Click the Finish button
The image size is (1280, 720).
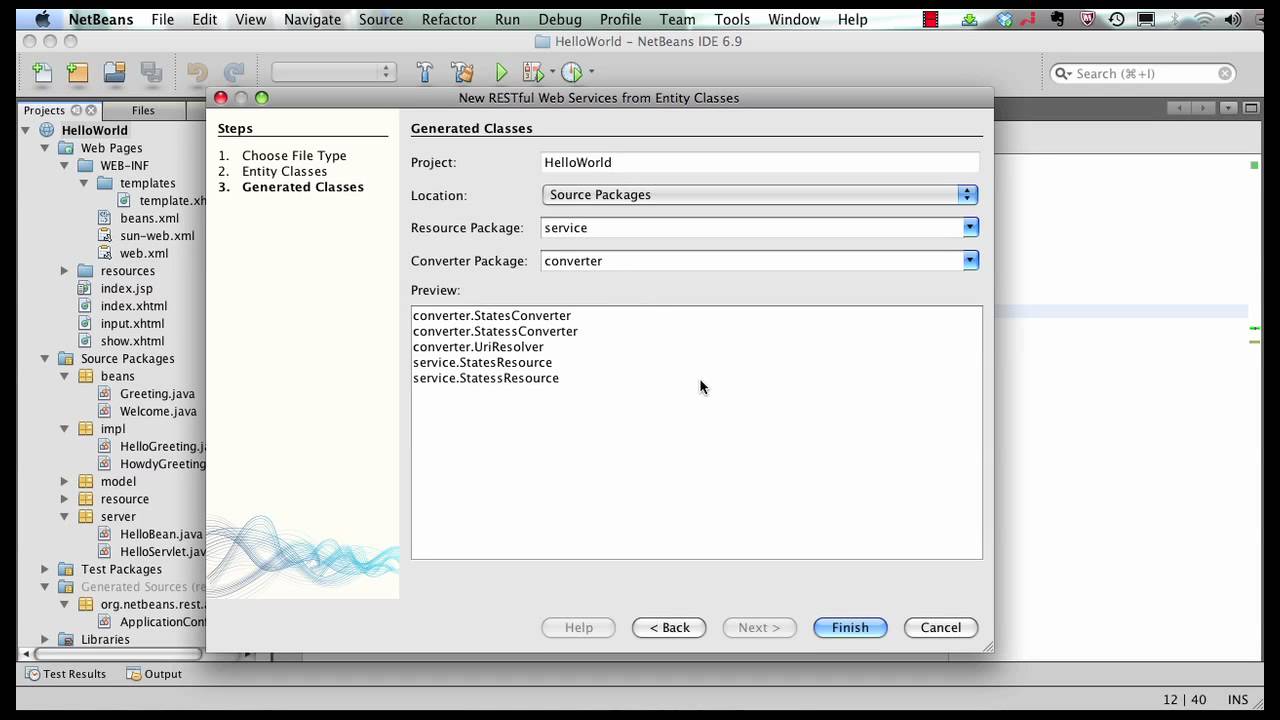point(850,627)
